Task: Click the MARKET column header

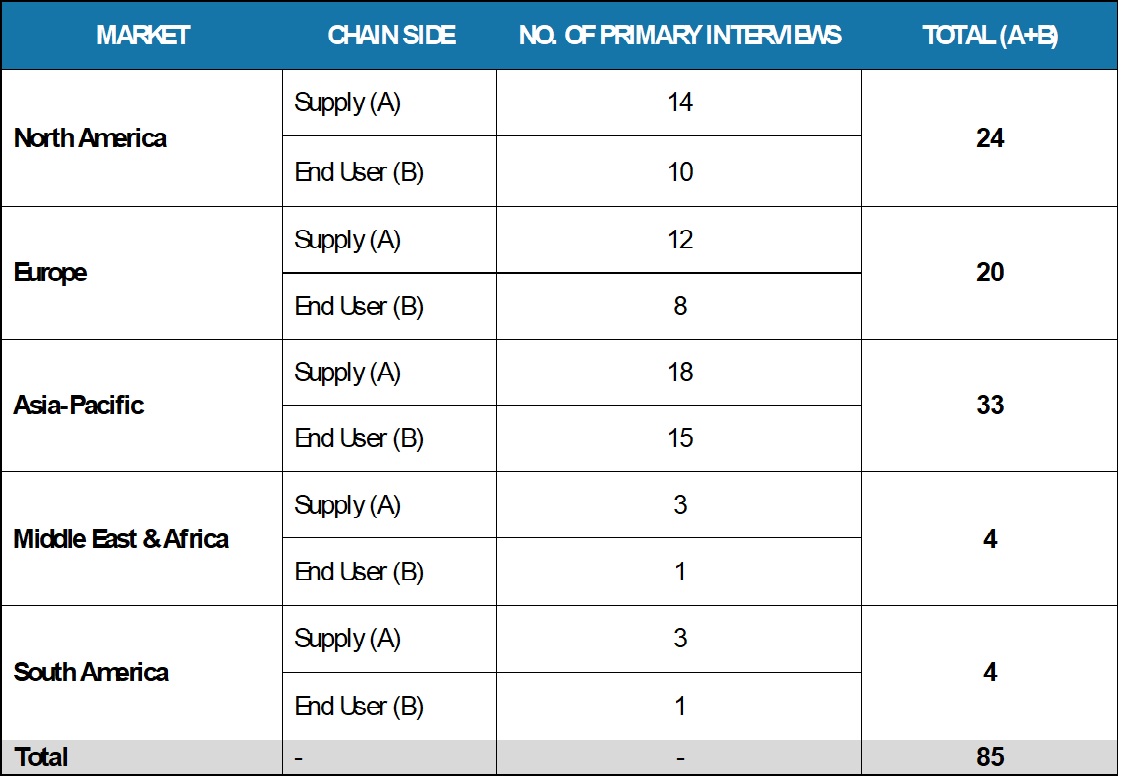Action: (x=143, y=35)
